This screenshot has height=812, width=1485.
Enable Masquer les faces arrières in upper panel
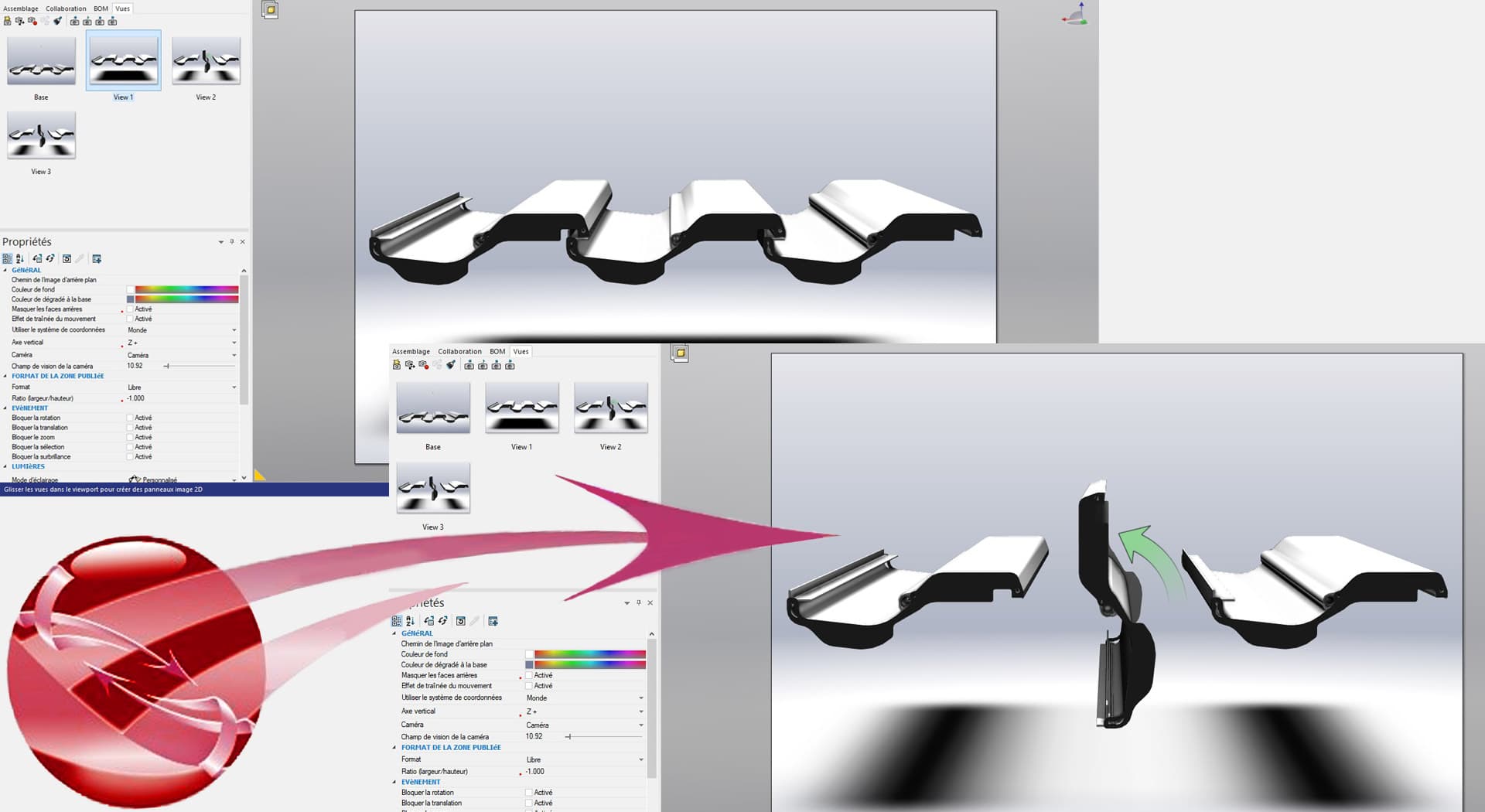coord(130,309)
